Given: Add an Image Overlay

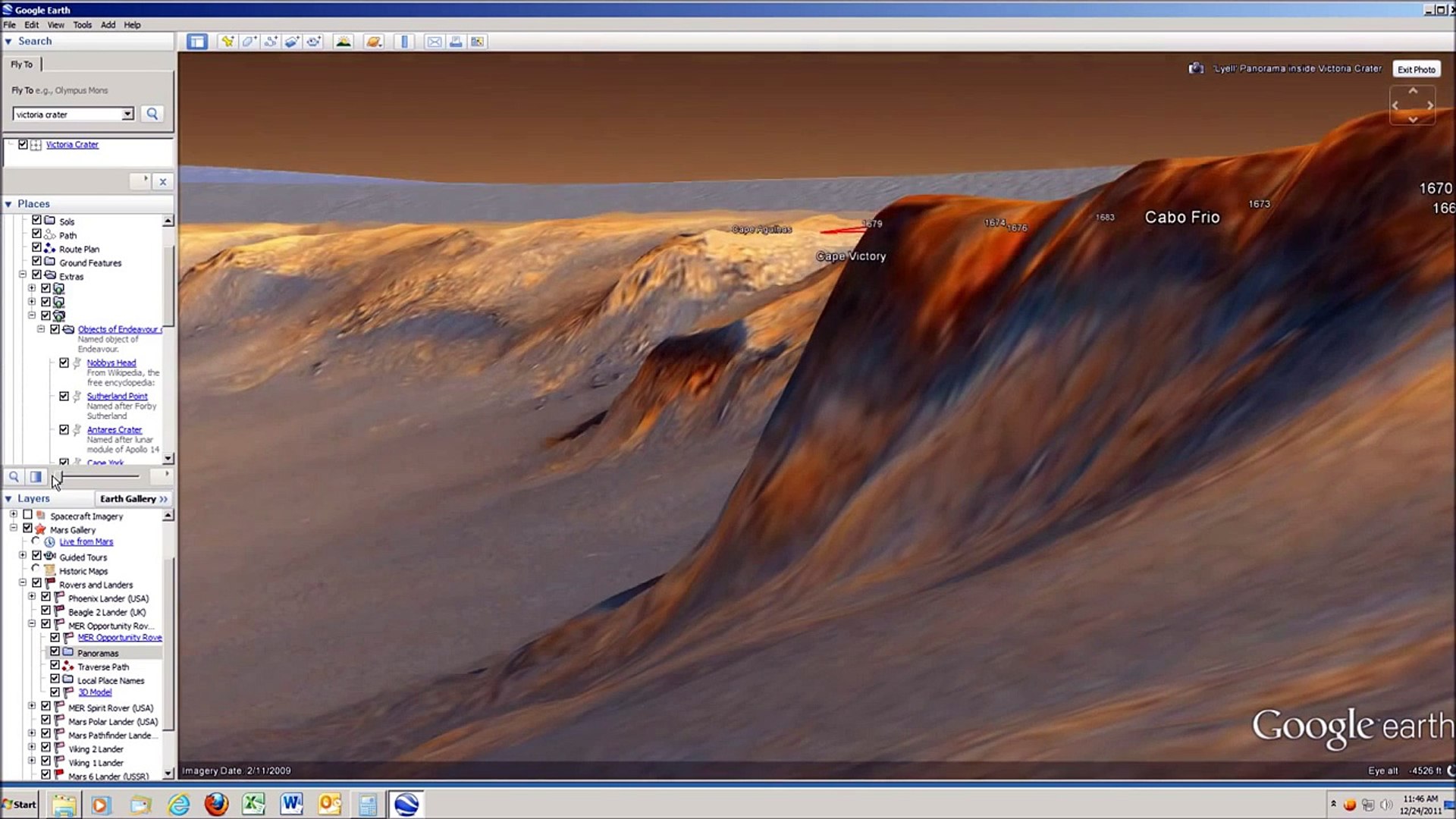Looking at the screenshot, I should pos(292,42).
